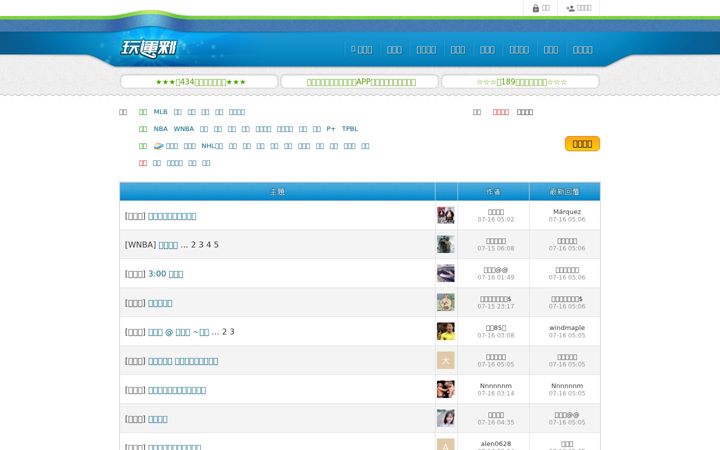Click Nnnnnnm in the author column
720x450 pixels.
(x=495, y=386)
